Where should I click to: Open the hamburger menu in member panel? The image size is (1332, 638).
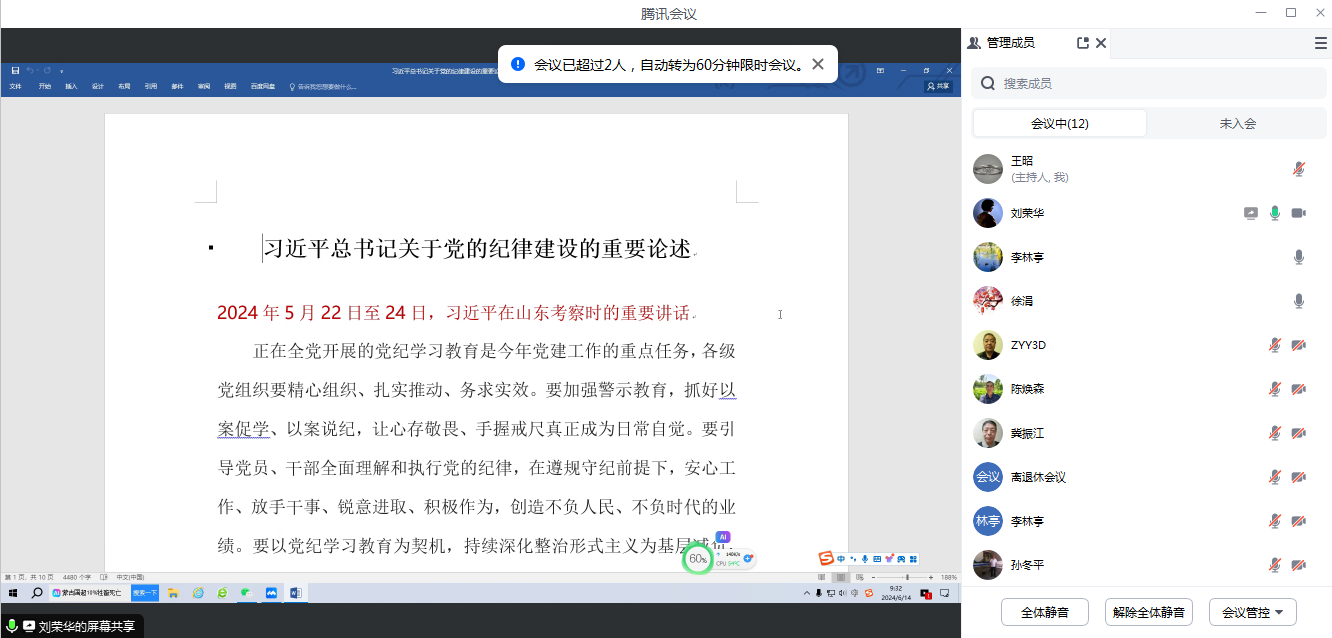pos(1320,43)
